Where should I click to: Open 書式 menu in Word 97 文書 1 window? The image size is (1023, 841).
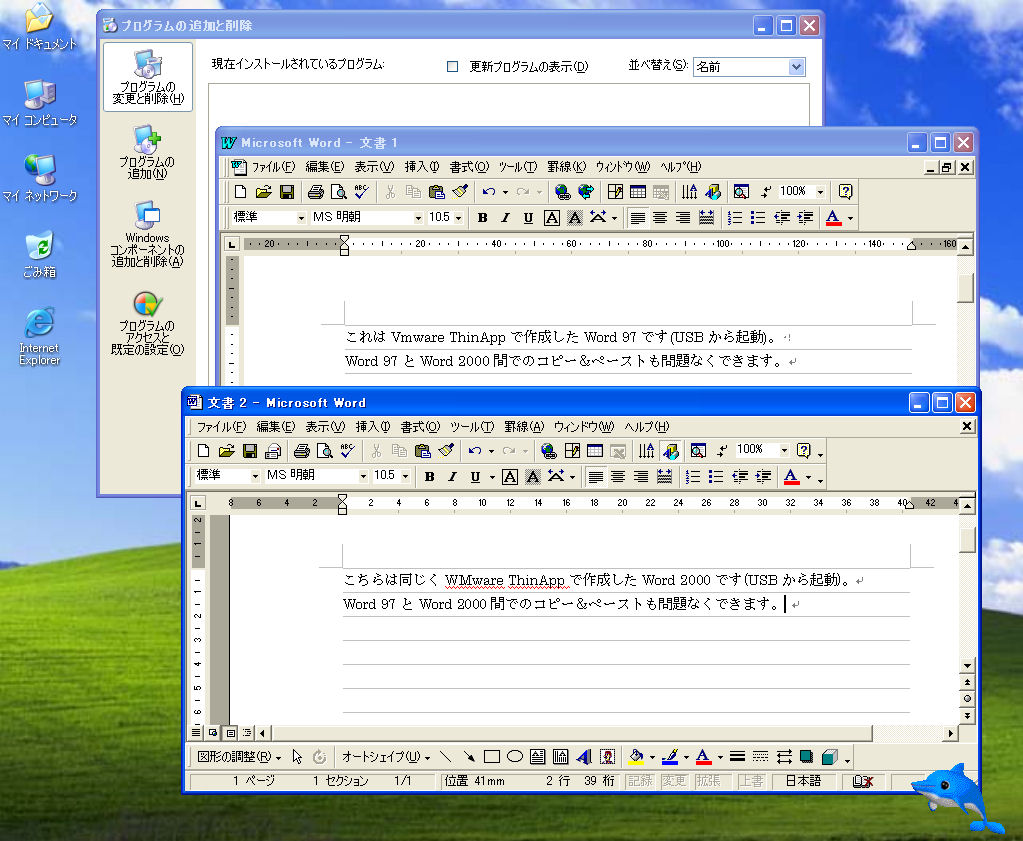point(469,167)
